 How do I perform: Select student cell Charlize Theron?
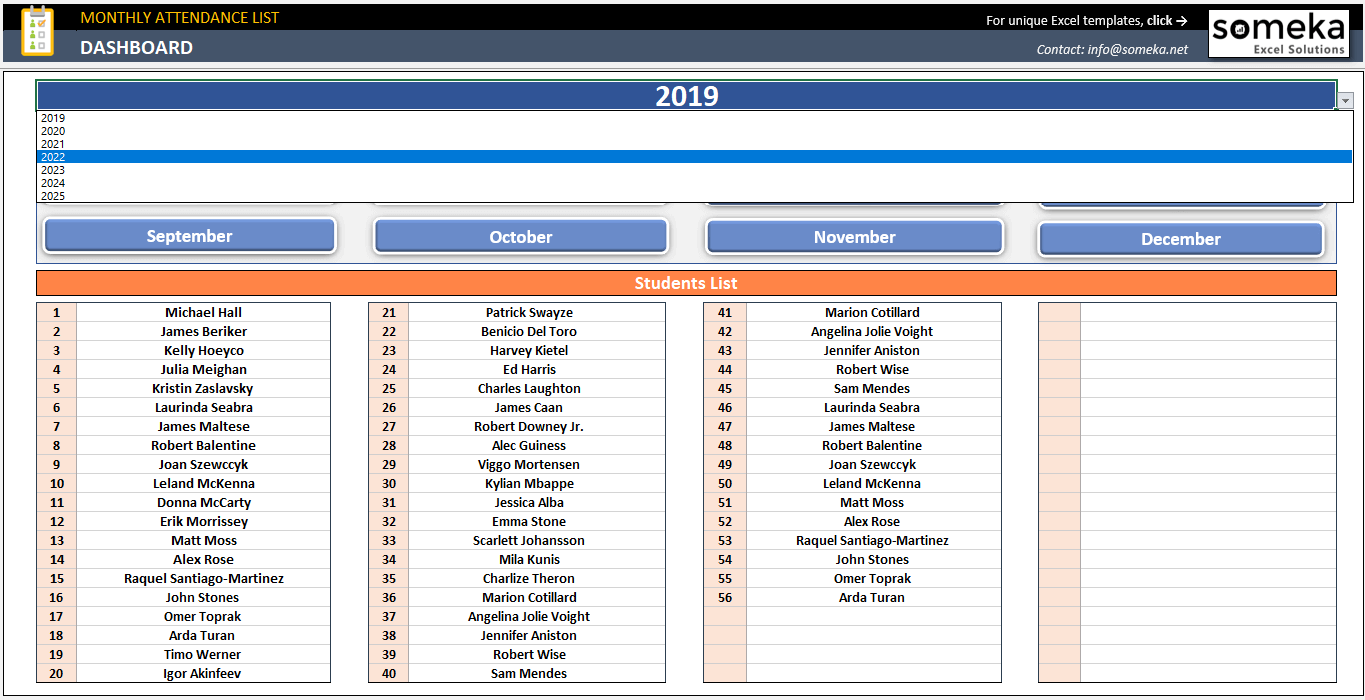(x=537, y=579)
